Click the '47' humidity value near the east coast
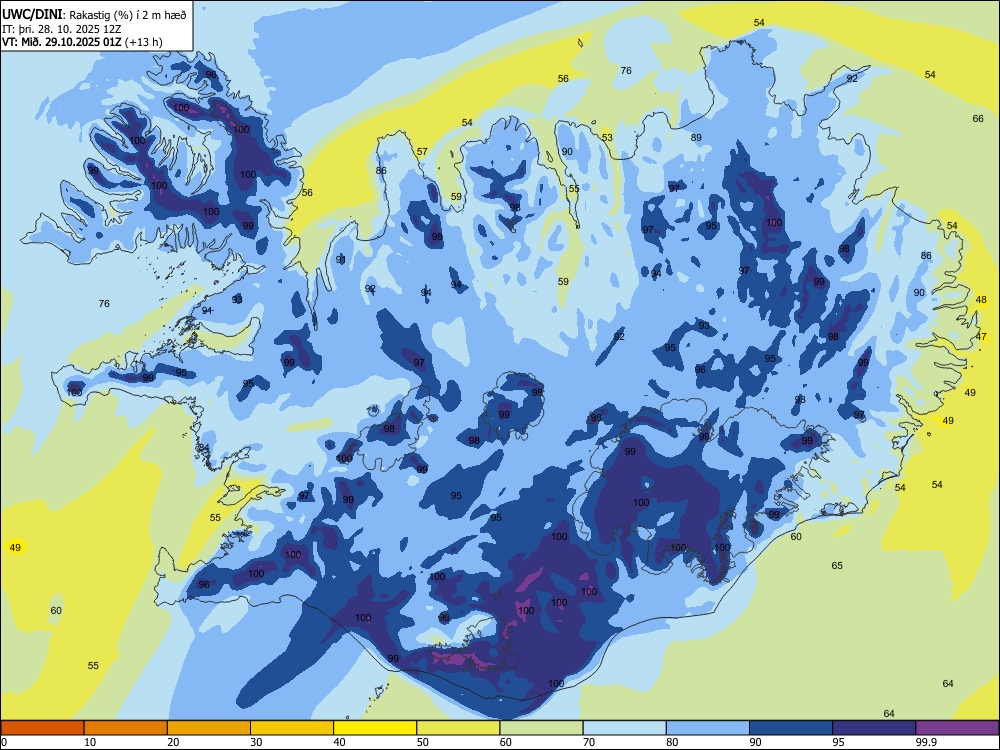The image size is (1000, 750). click(981, 337)
